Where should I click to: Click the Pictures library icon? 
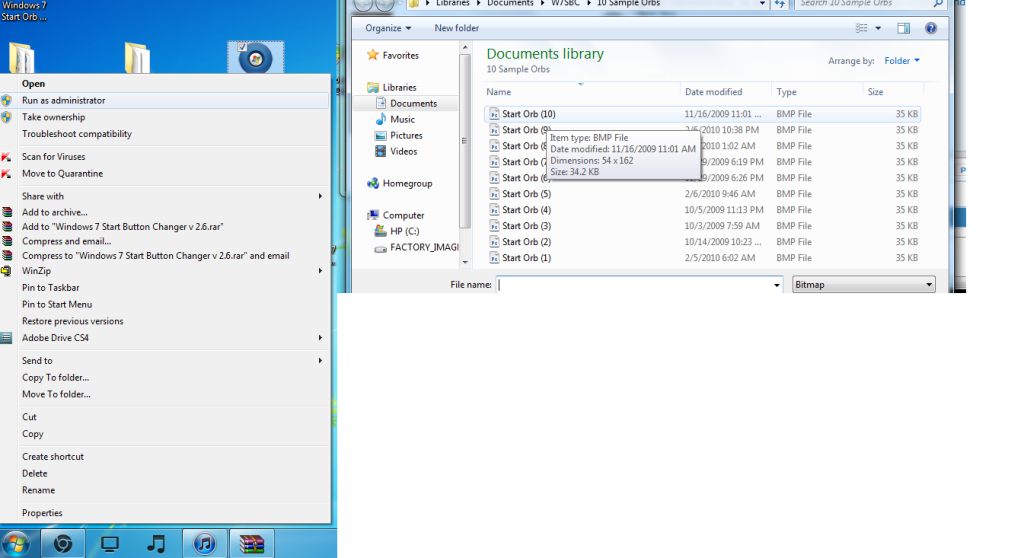pos(381,135)
